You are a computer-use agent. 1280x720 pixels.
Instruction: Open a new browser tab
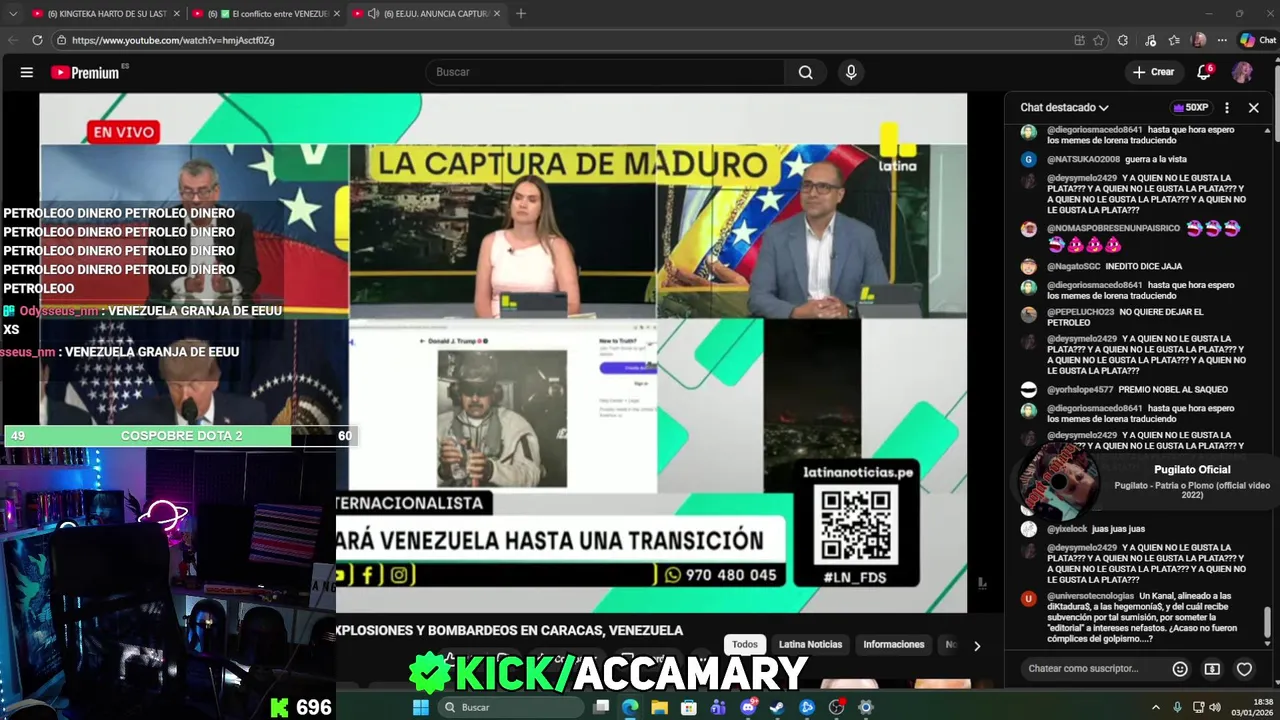tap(520, 14)
